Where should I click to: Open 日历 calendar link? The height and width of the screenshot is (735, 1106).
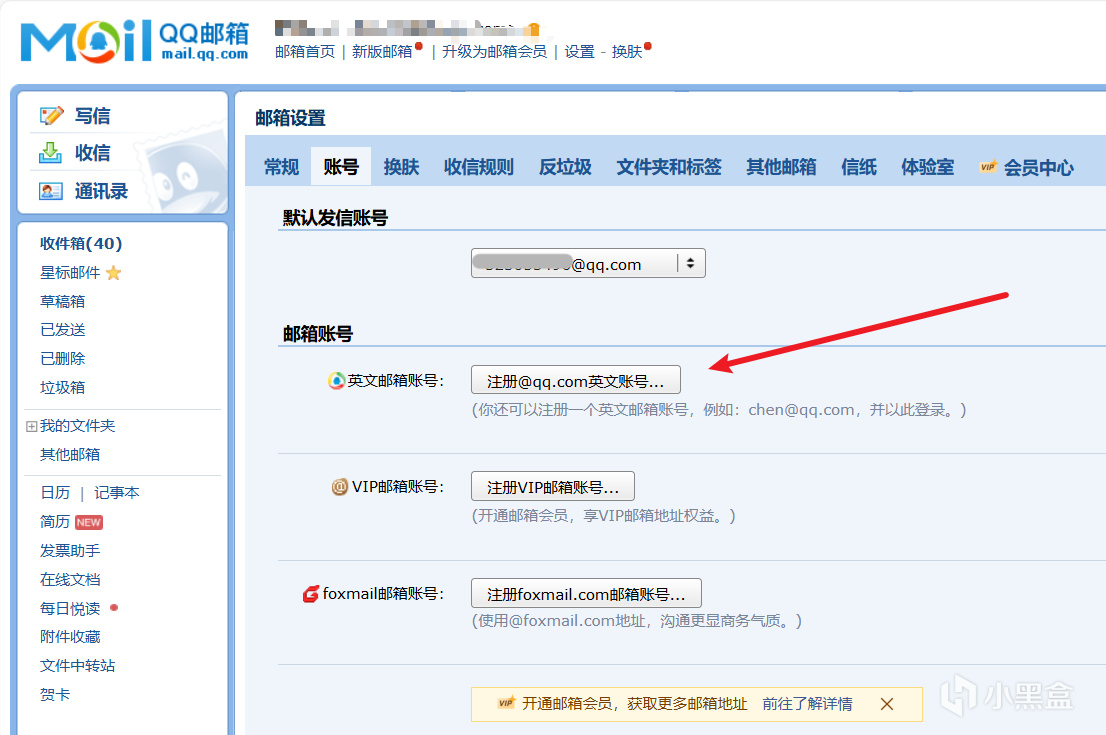tap(55, 493)
